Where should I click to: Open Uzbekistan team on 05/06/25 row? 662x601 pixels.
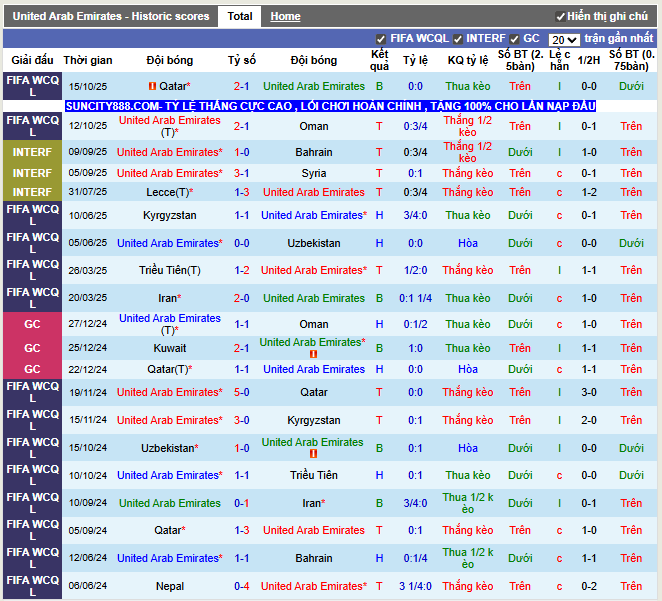pos(314,244)
